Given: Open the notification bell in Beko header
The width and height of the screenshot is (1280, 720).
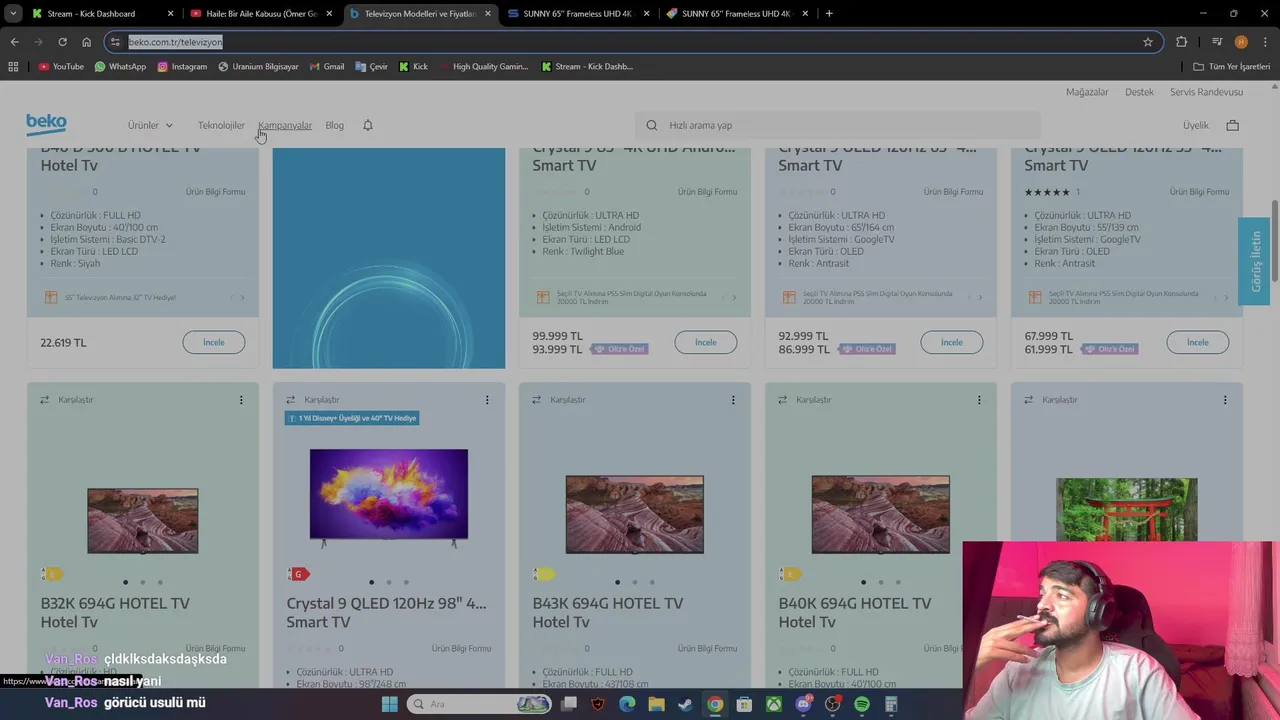Looking at the screenshot, I should pyautogui.click(x=368, y=125).
